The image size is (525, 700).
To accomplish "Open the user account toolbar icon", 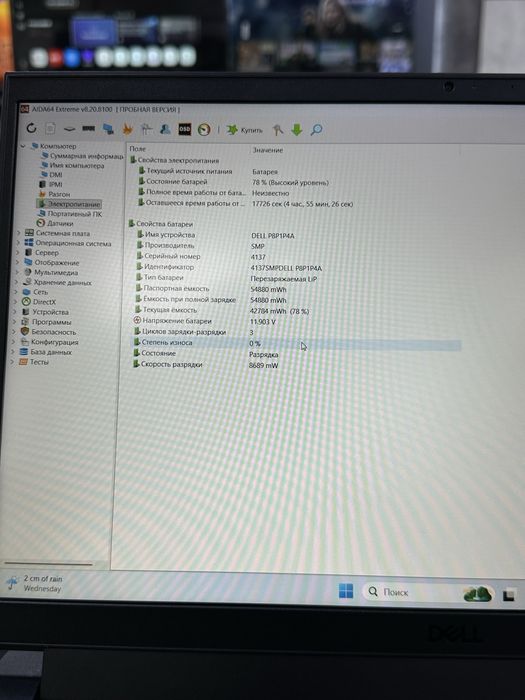I will click(165, 129).
